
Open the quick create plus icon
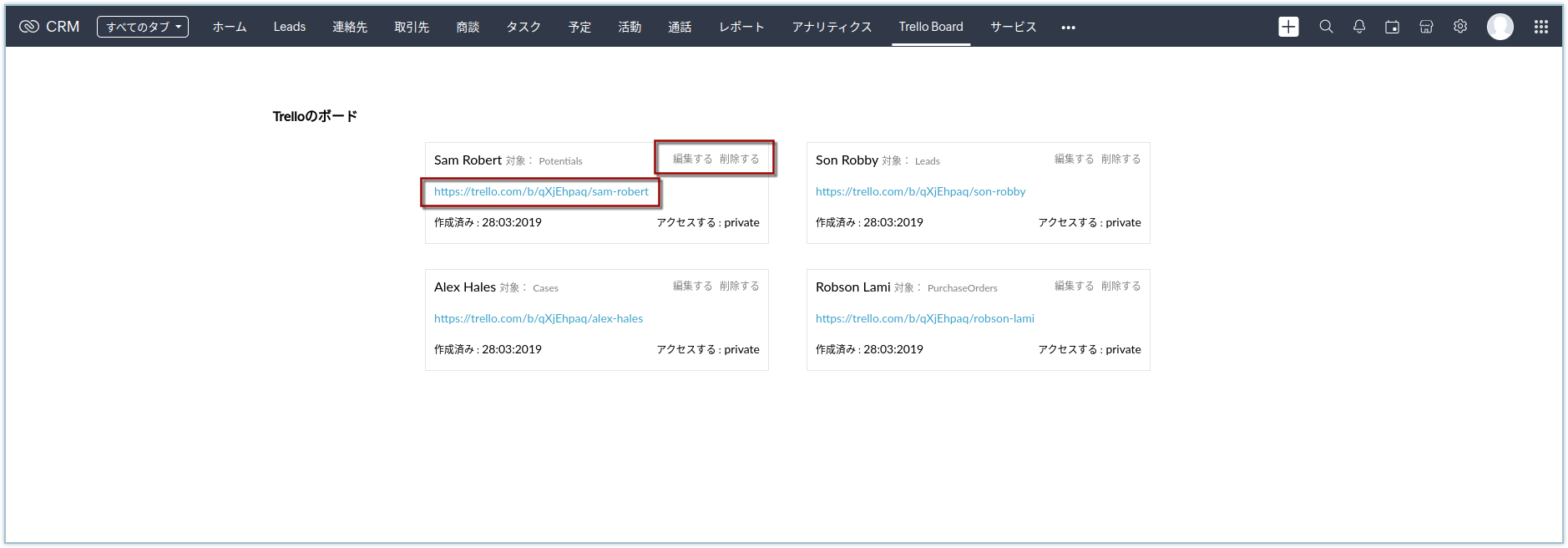click(1288, 27)
